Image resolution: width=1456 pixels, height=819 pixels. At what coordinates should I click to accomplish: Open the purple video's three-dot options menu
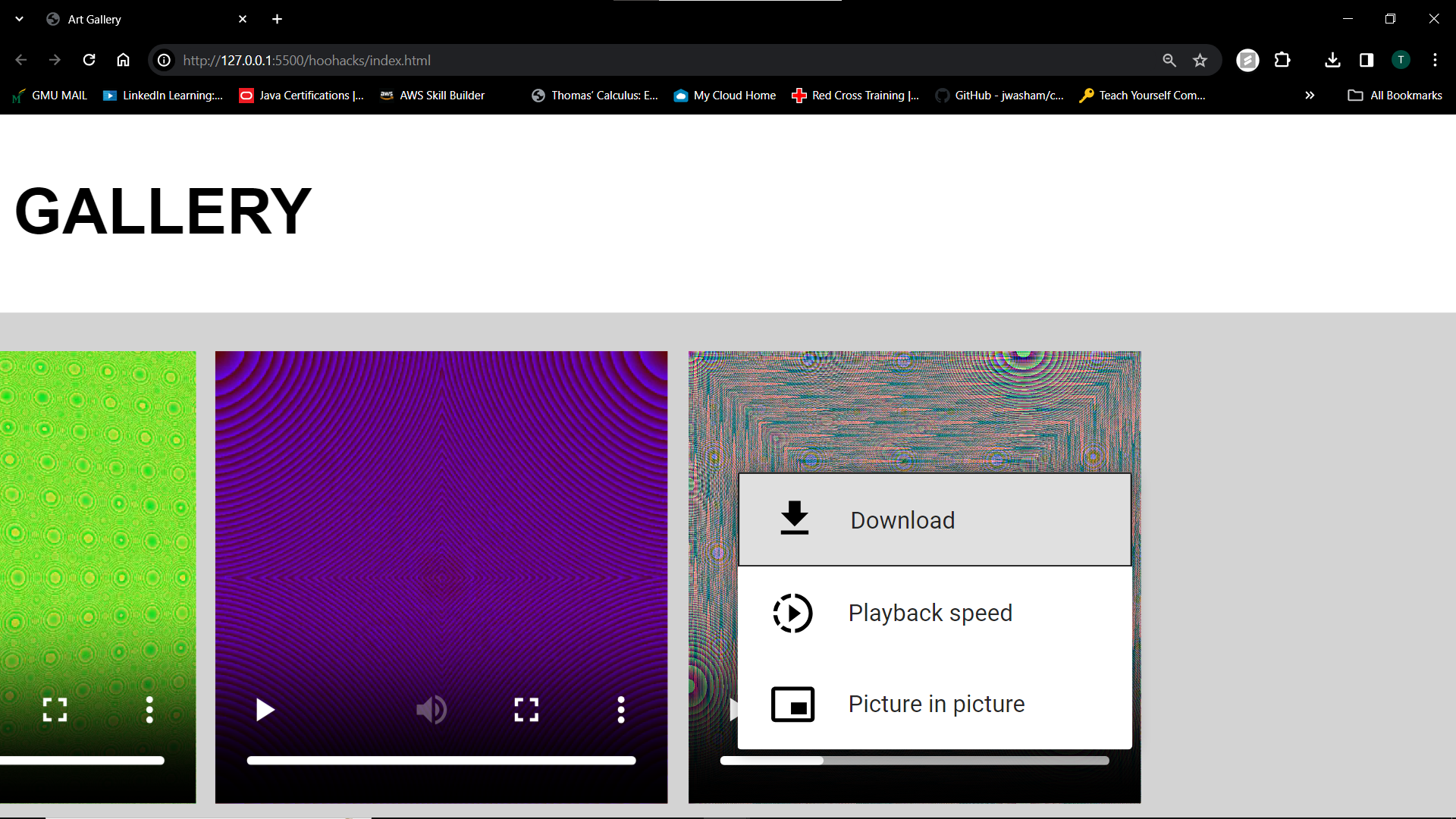621,710
